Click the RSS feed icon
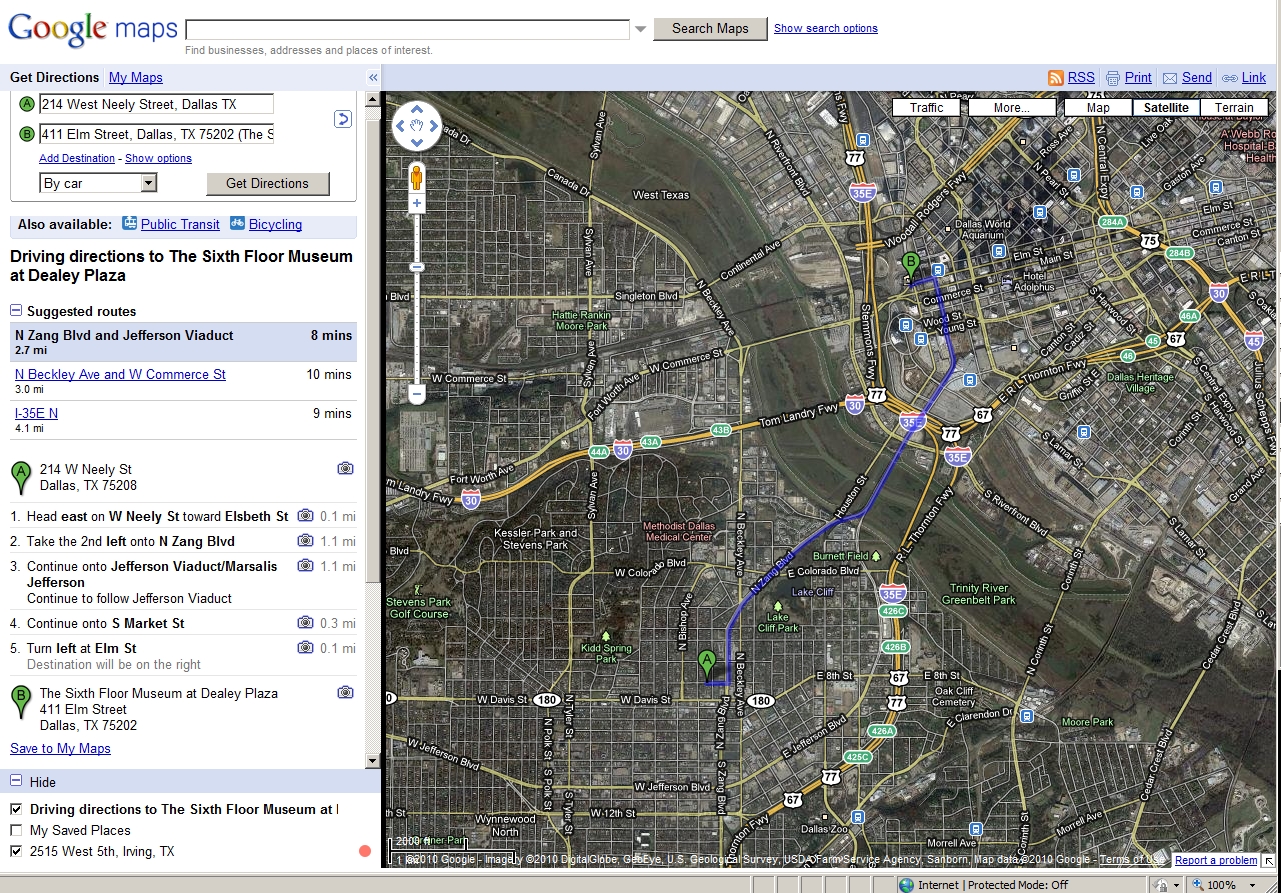This screenshot has height=893, width=1281. tap(1055, 78)
